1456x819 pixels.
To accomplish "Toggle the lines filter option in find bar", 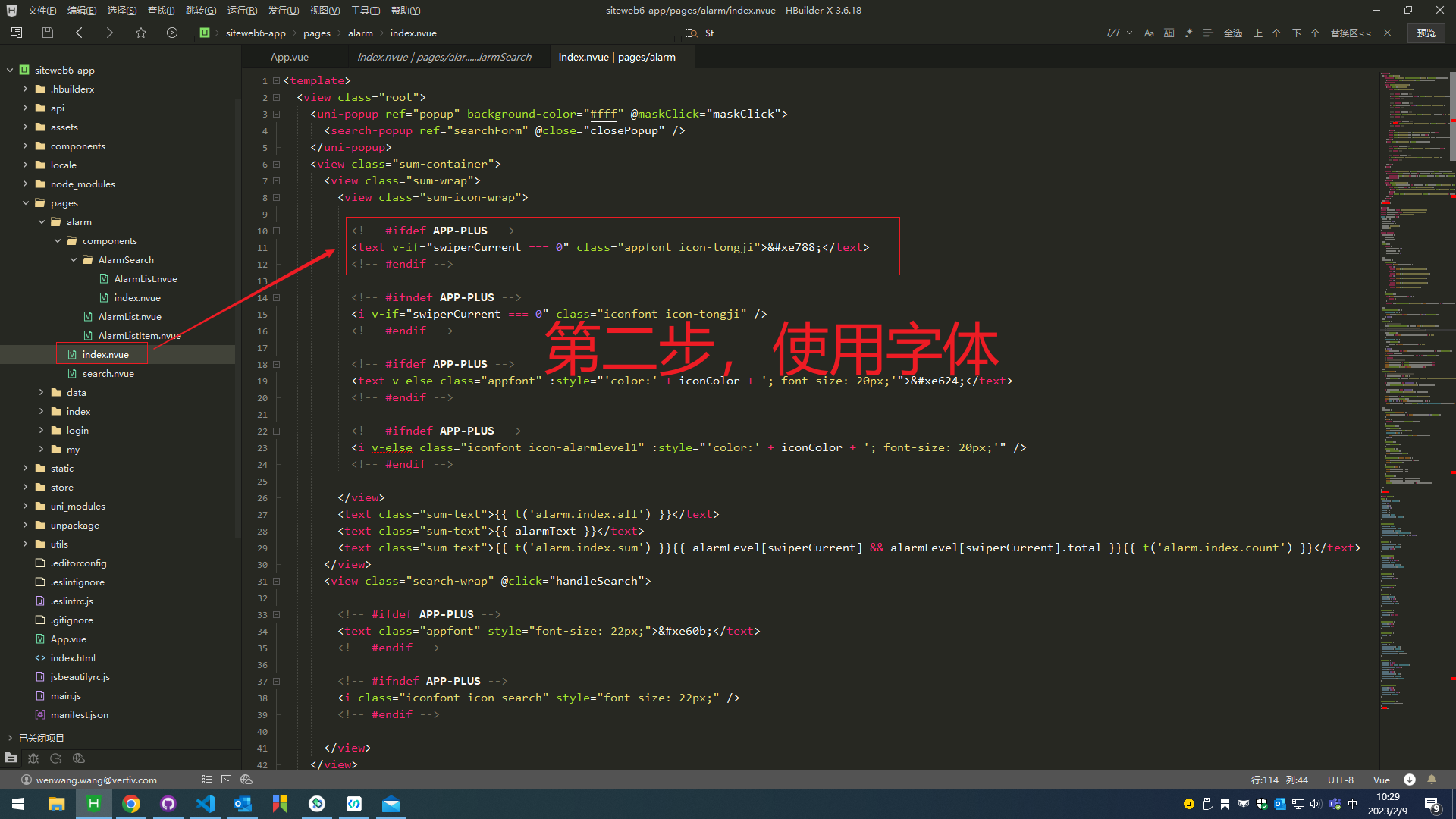I will point(1208,33).
